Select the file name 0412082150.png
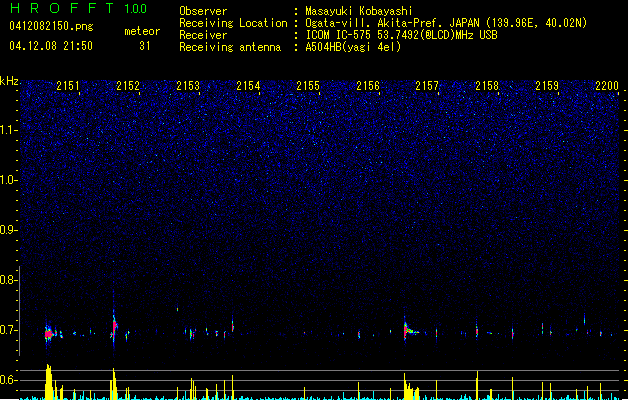The image size is (629, 400). 51,26
